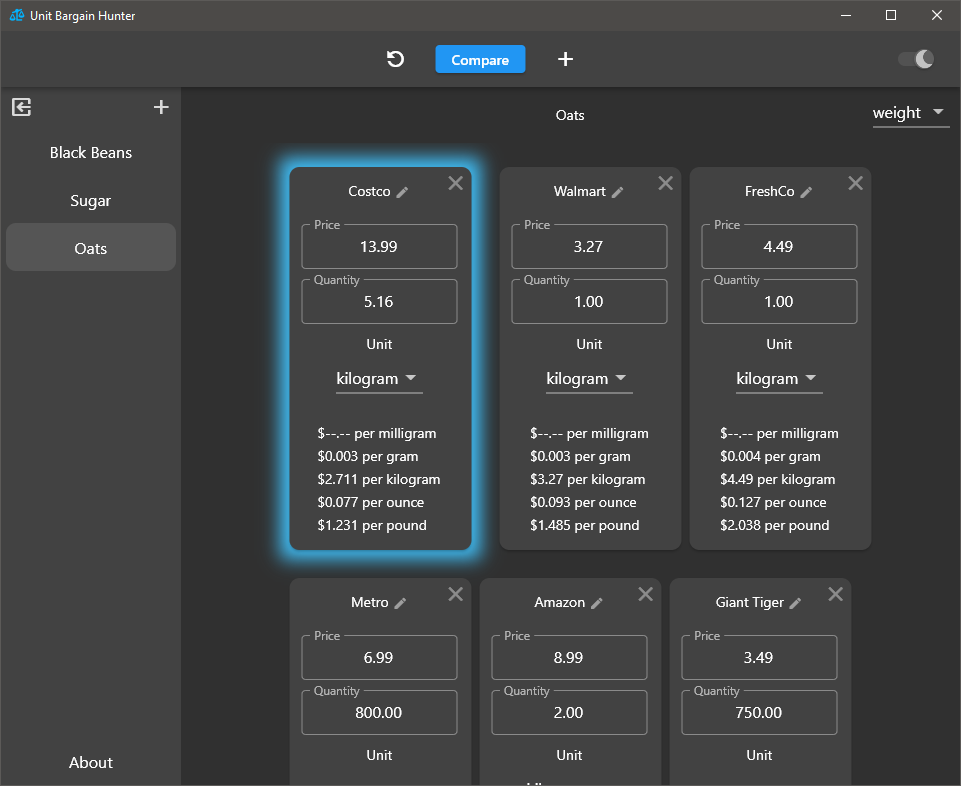This screenshot has height=786, width=961.
Task: Remove the Giant Tiger card
Action: point(835,594)
